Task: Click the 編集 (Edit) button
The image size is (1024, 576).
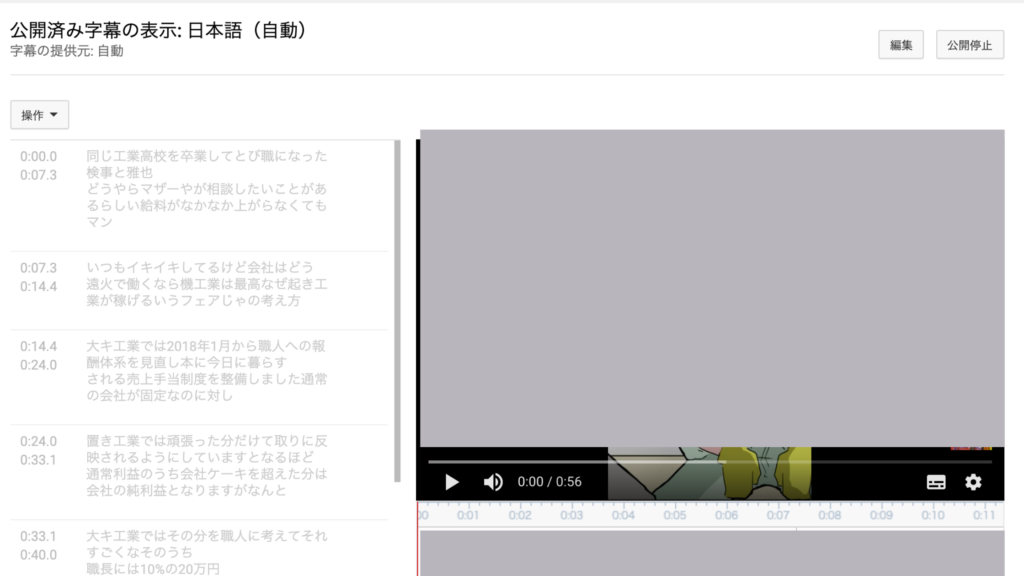Action: [901, 45]
